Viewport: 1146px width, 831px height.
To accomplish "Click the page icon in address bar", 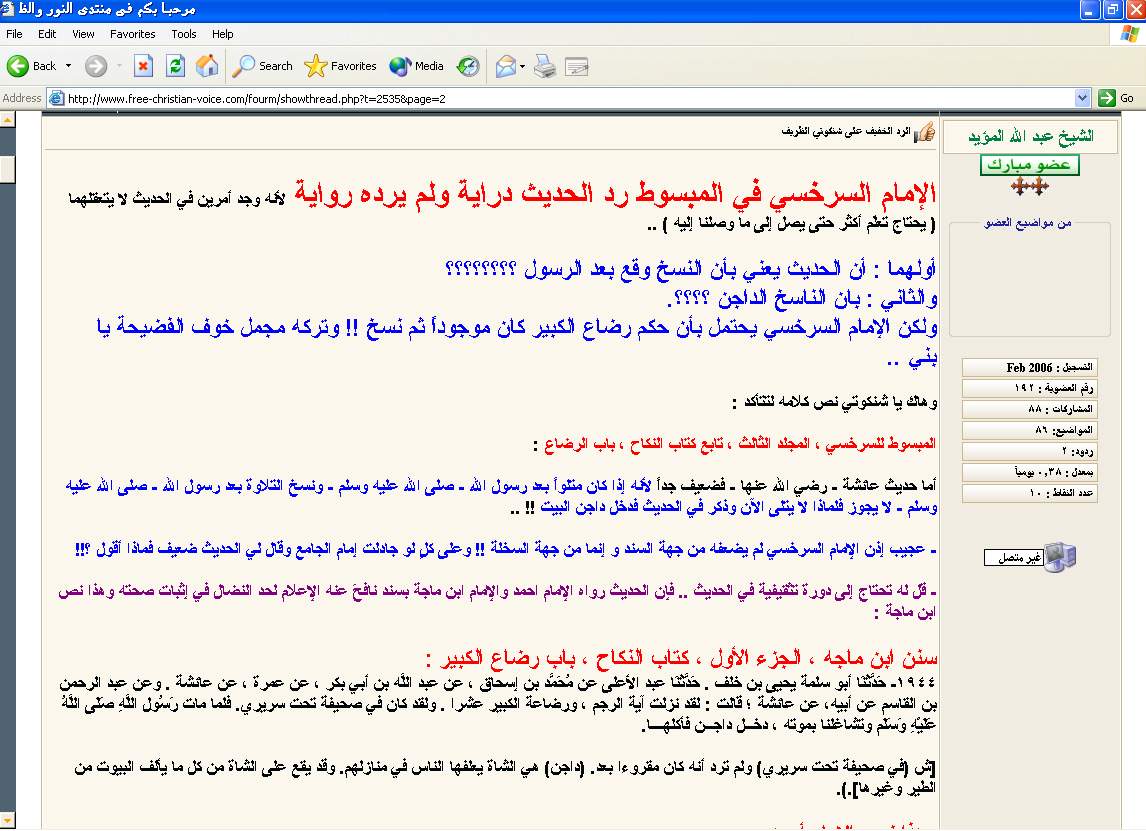I will (x=56, y=98).
